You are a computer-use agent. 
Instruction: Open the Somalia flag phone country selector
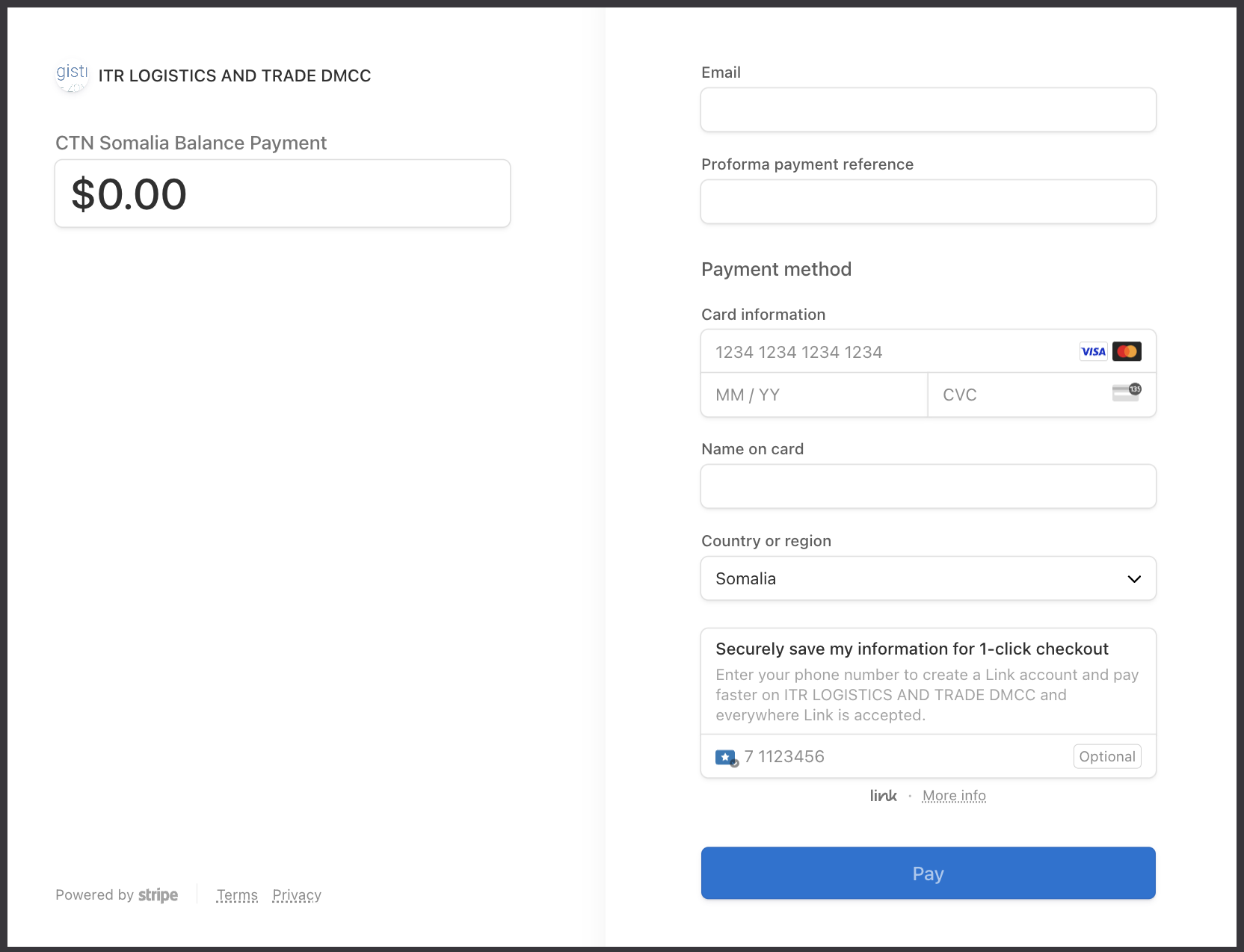point(727,757)
